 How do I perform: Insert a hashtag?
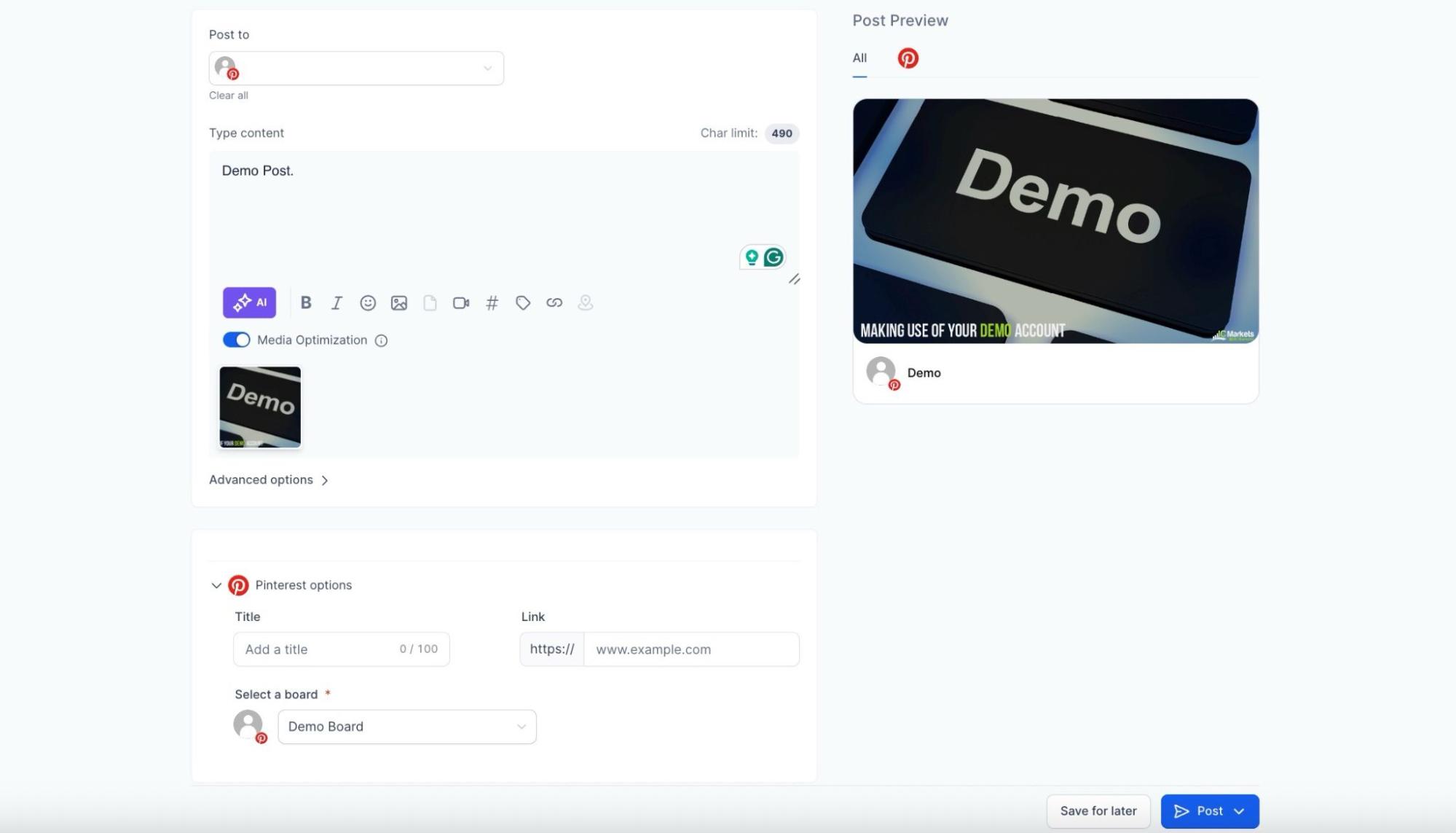point(492,302)
